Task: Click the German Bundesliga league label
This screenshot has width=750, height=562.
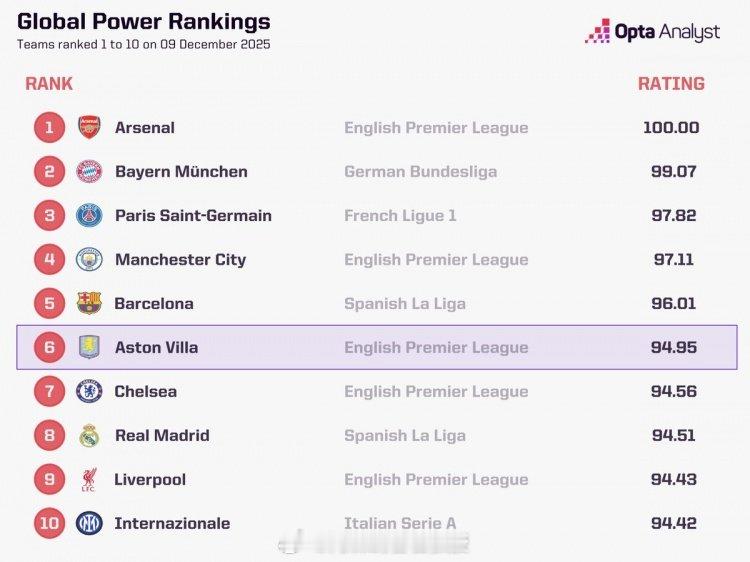Action: pos(420,171)
